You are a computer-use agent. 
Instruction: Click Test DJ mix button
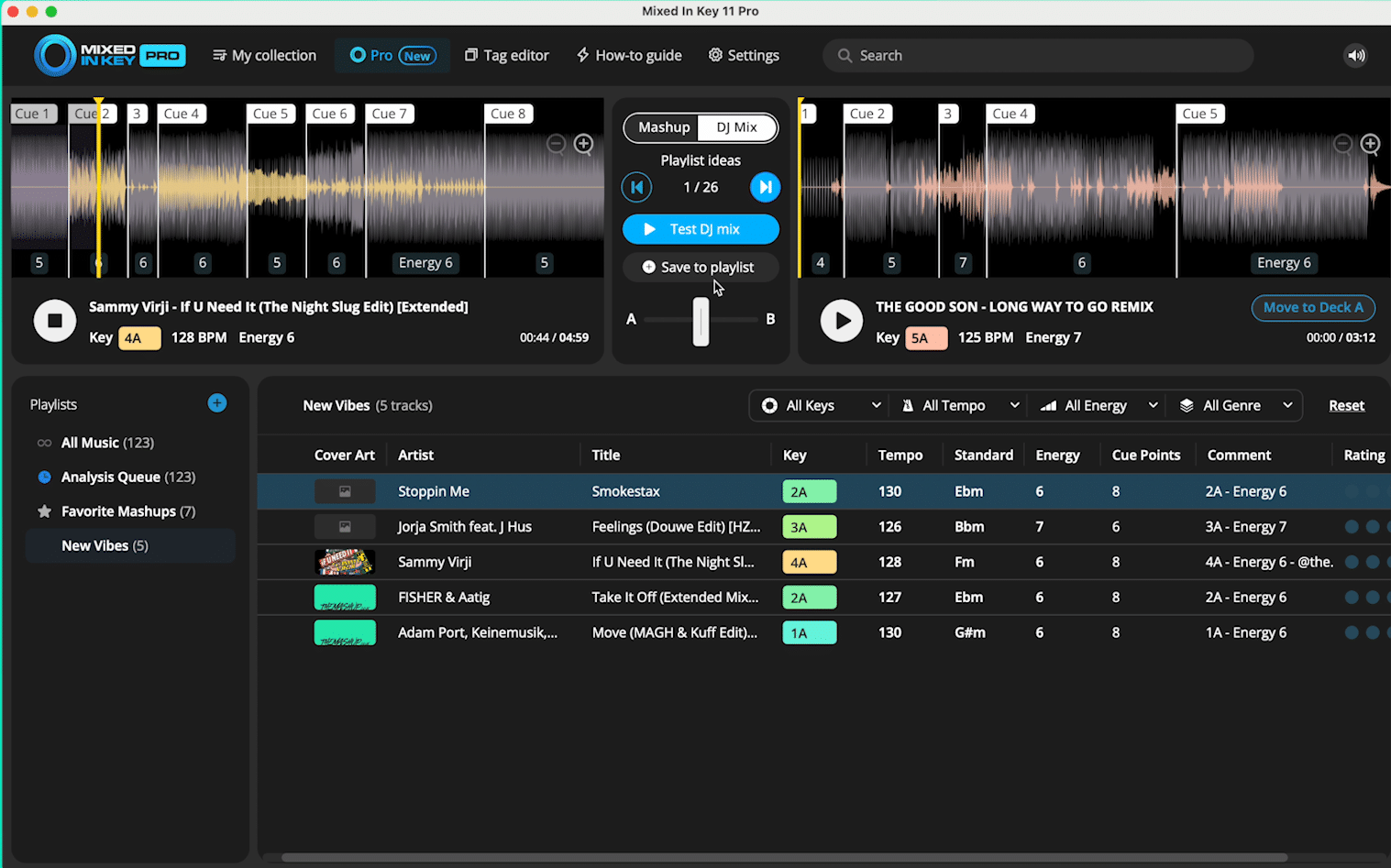pyautogui.click(x=701, y=229)
